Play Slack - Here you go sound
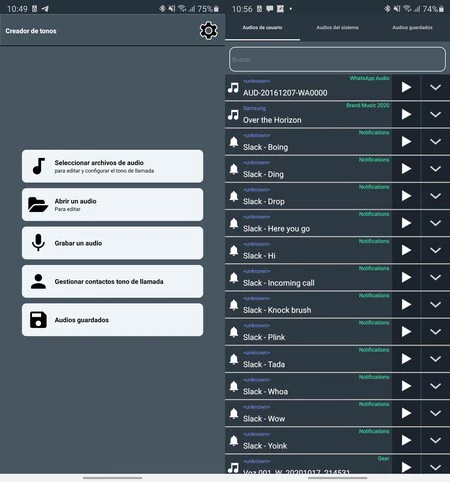 (x=406, y=223)
